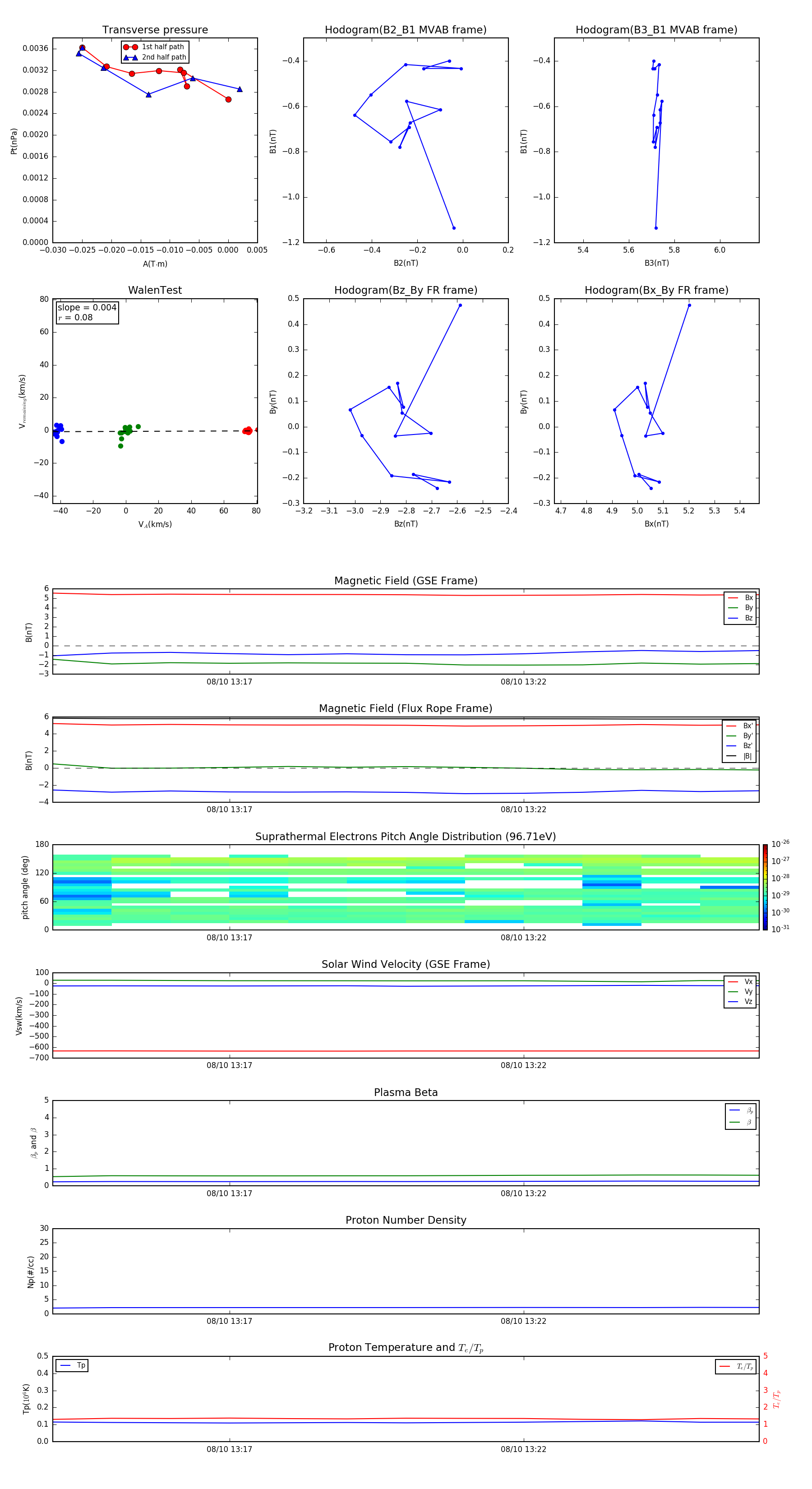
Task: Click 'Proton Temperature and Te/Tp' title
Action: click(x=406, y=1348)
